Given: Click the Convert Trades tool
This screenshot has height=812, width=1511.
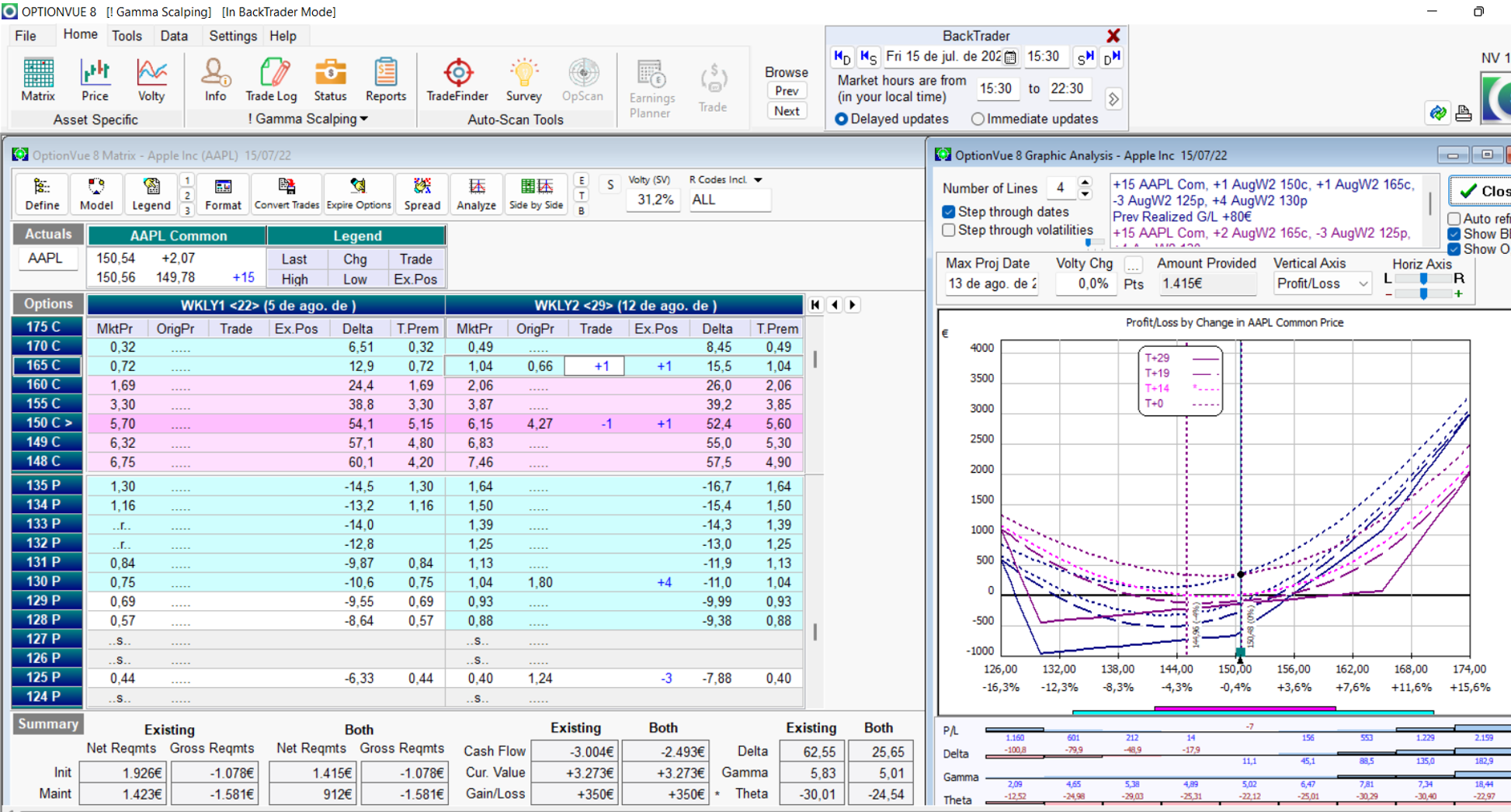Looking at the screenshot, I should tap(287, 193).
